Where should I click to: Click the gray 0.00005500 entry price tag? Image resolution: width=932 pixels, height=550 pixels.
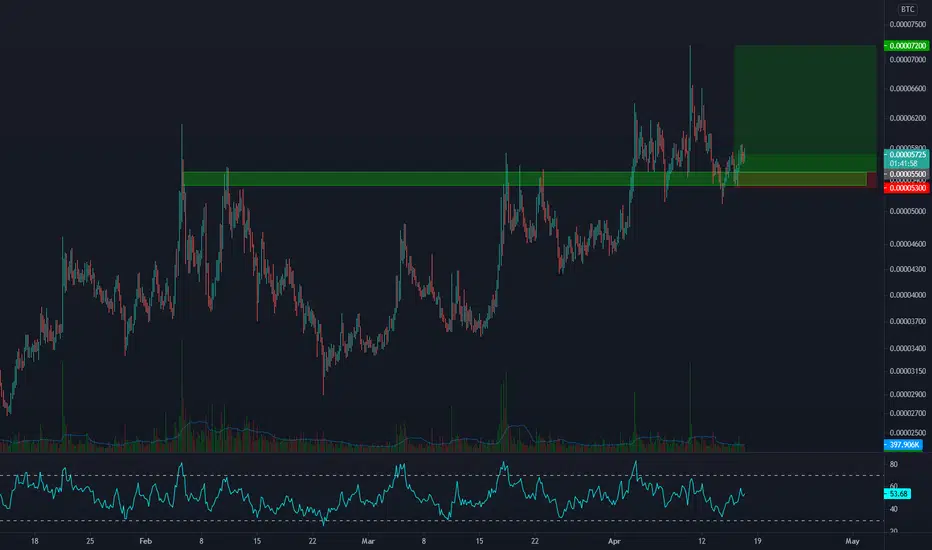click(x=906, y=174)
